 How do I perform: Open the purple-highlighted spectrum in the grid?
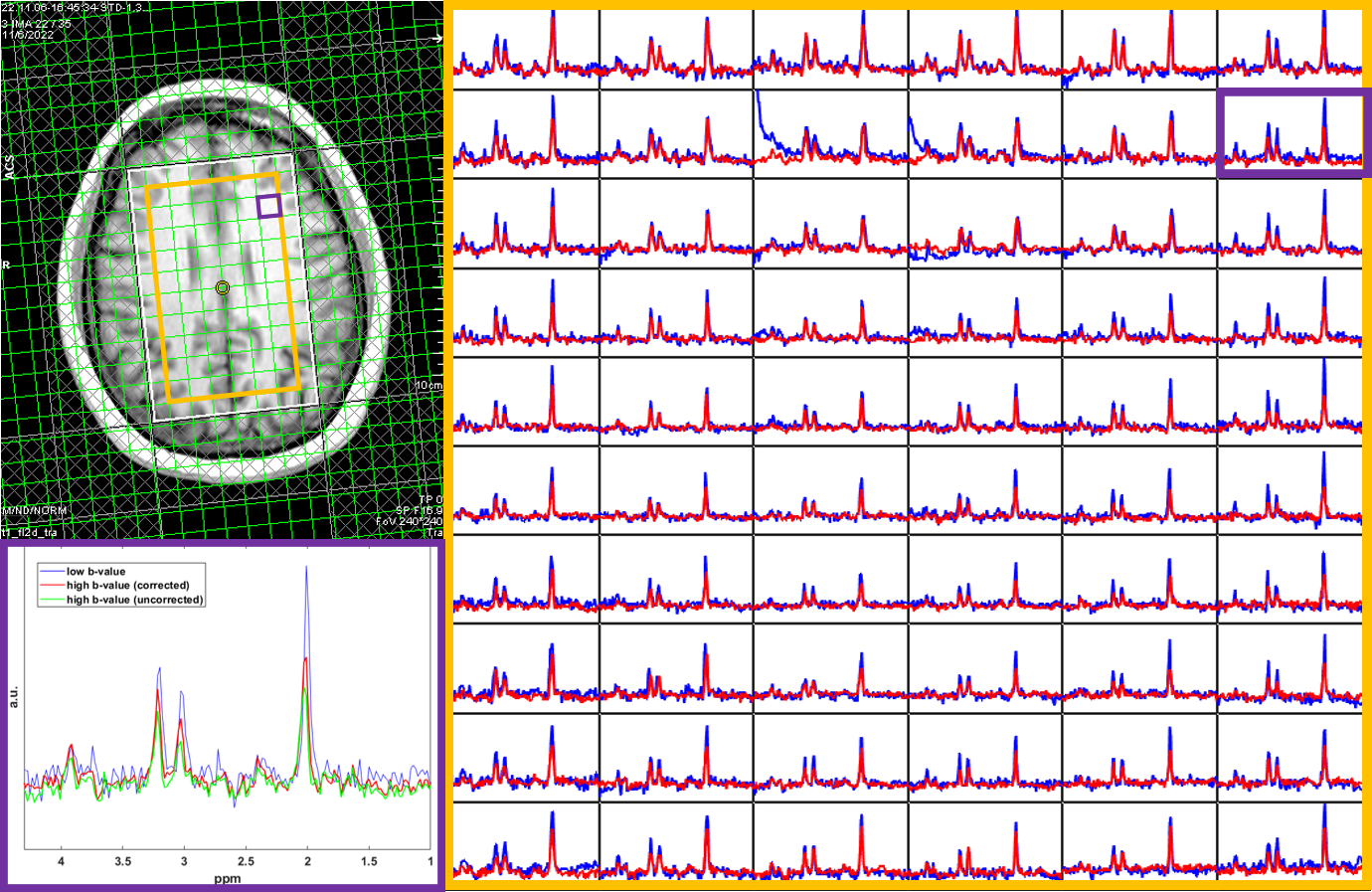[1291, 132]
